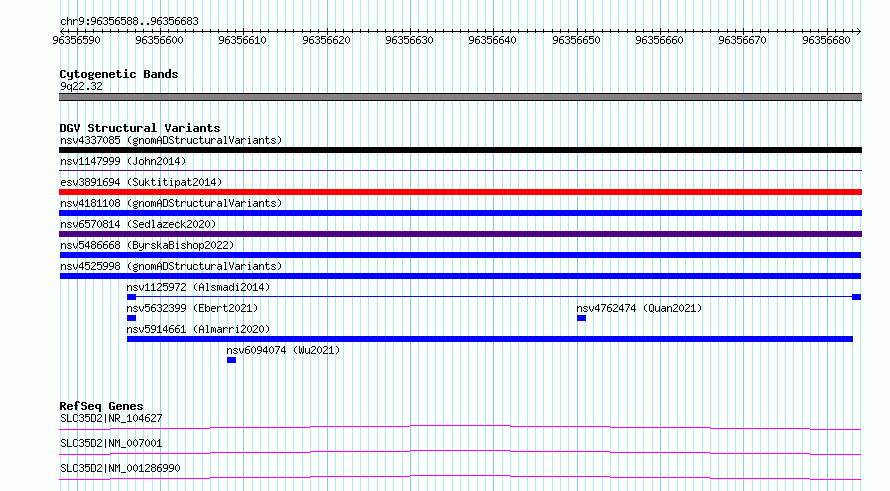
Task: Click the nsv4762474 (Quan2021) label
Action: [x=639, y=308]
